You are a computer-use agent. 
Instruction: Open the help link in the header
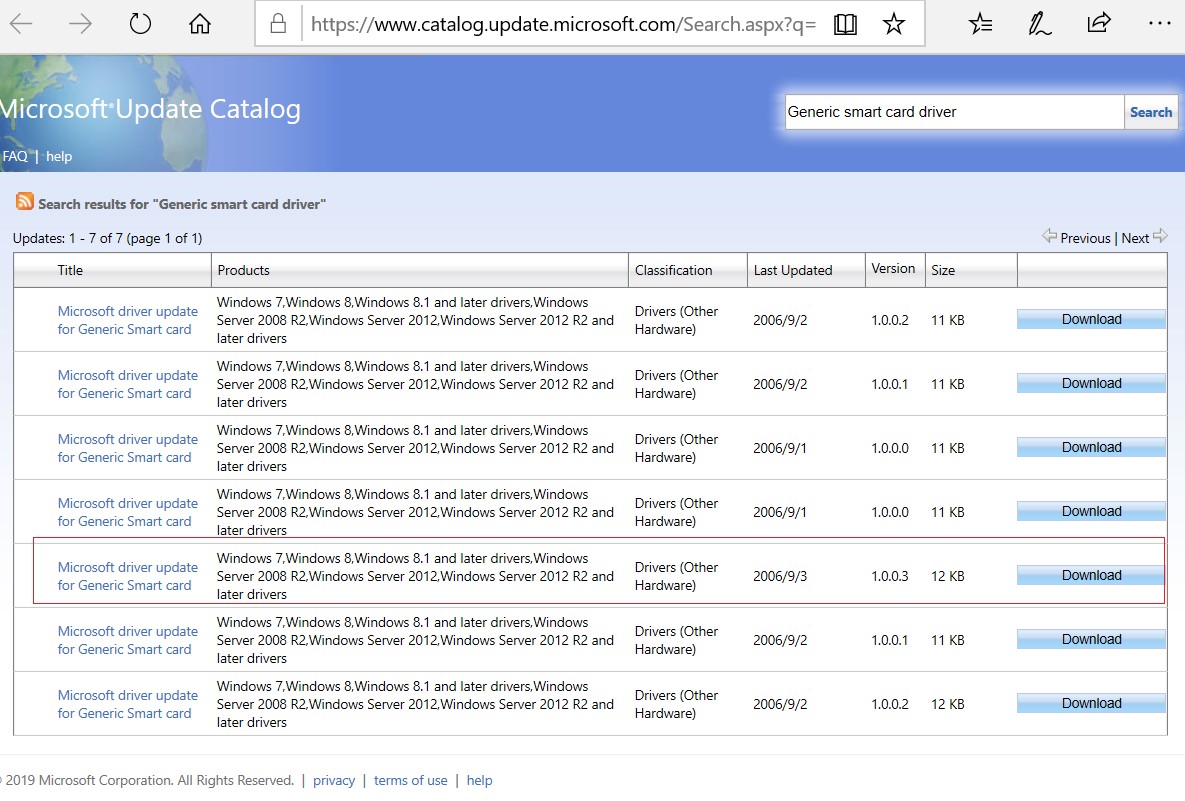59,156
